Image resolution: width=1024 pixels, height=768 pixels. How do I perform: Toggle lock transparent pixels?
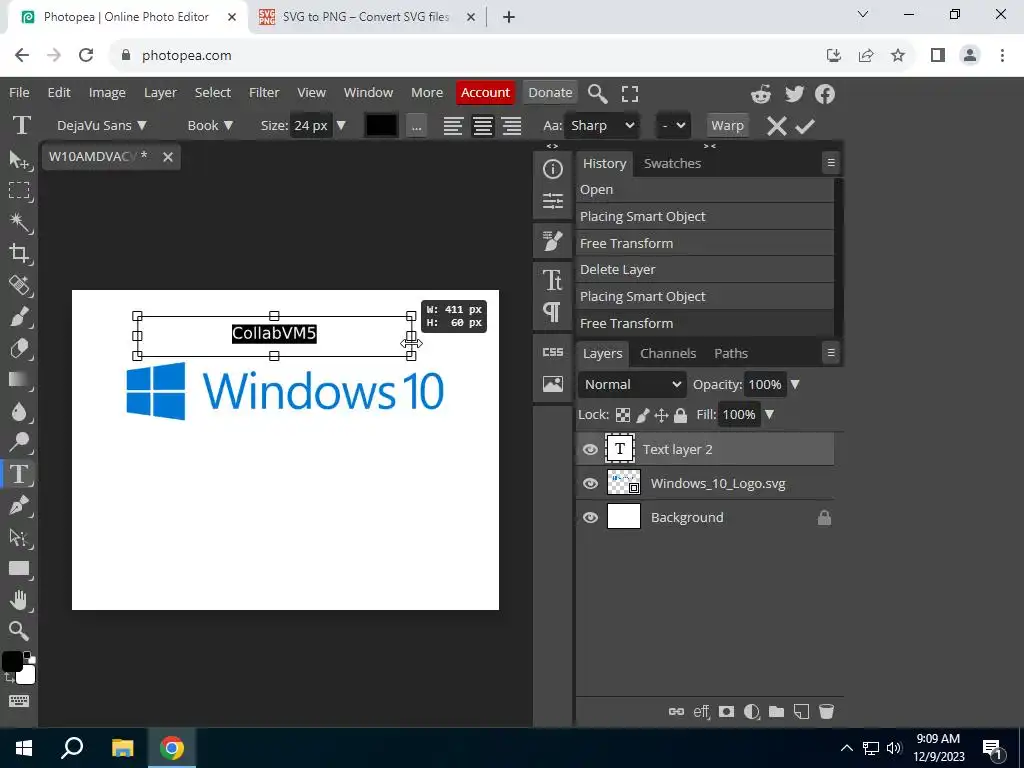tap(623, 415)
